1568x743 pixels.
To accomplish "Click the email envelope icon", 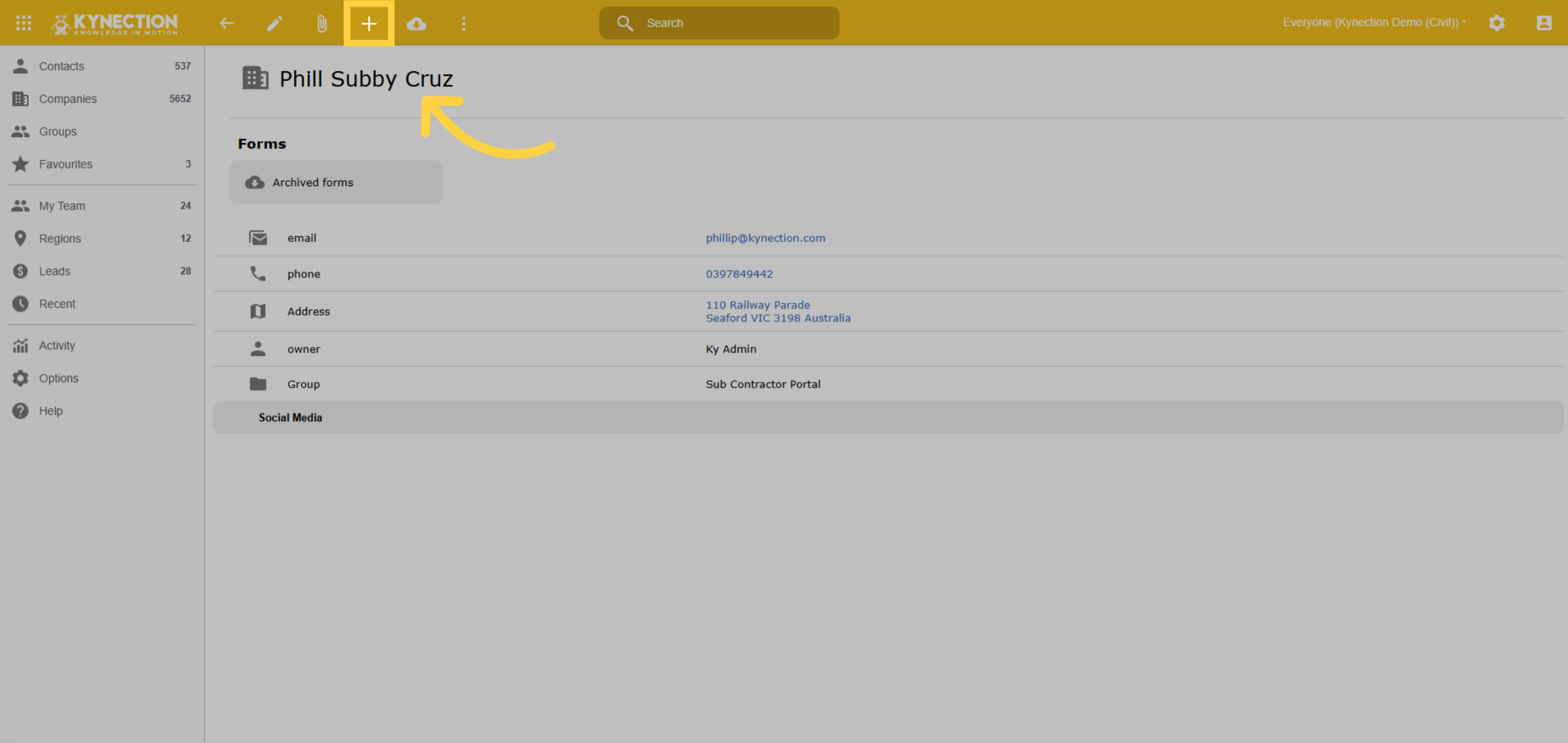I will click(258, 238).
